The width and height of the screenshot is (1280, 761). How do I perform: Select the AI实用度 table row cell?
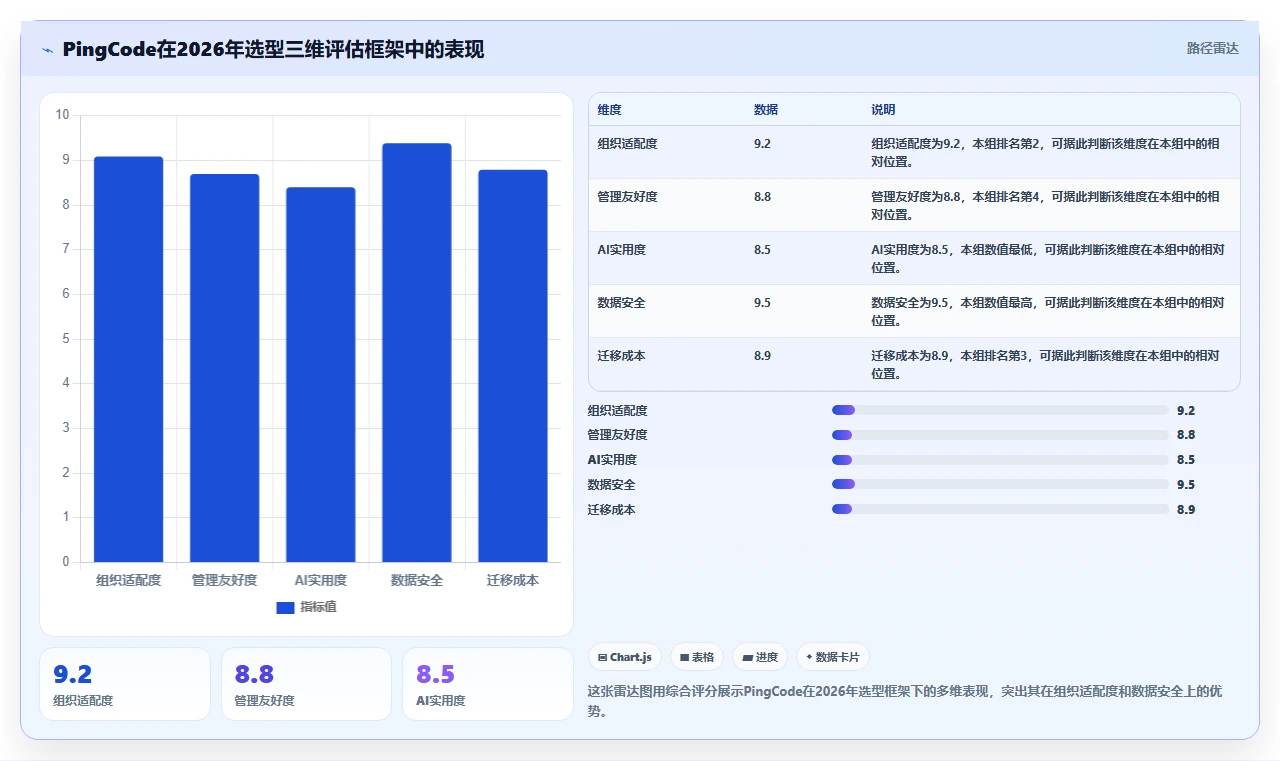pyautogui.click(x=621, y=250)
